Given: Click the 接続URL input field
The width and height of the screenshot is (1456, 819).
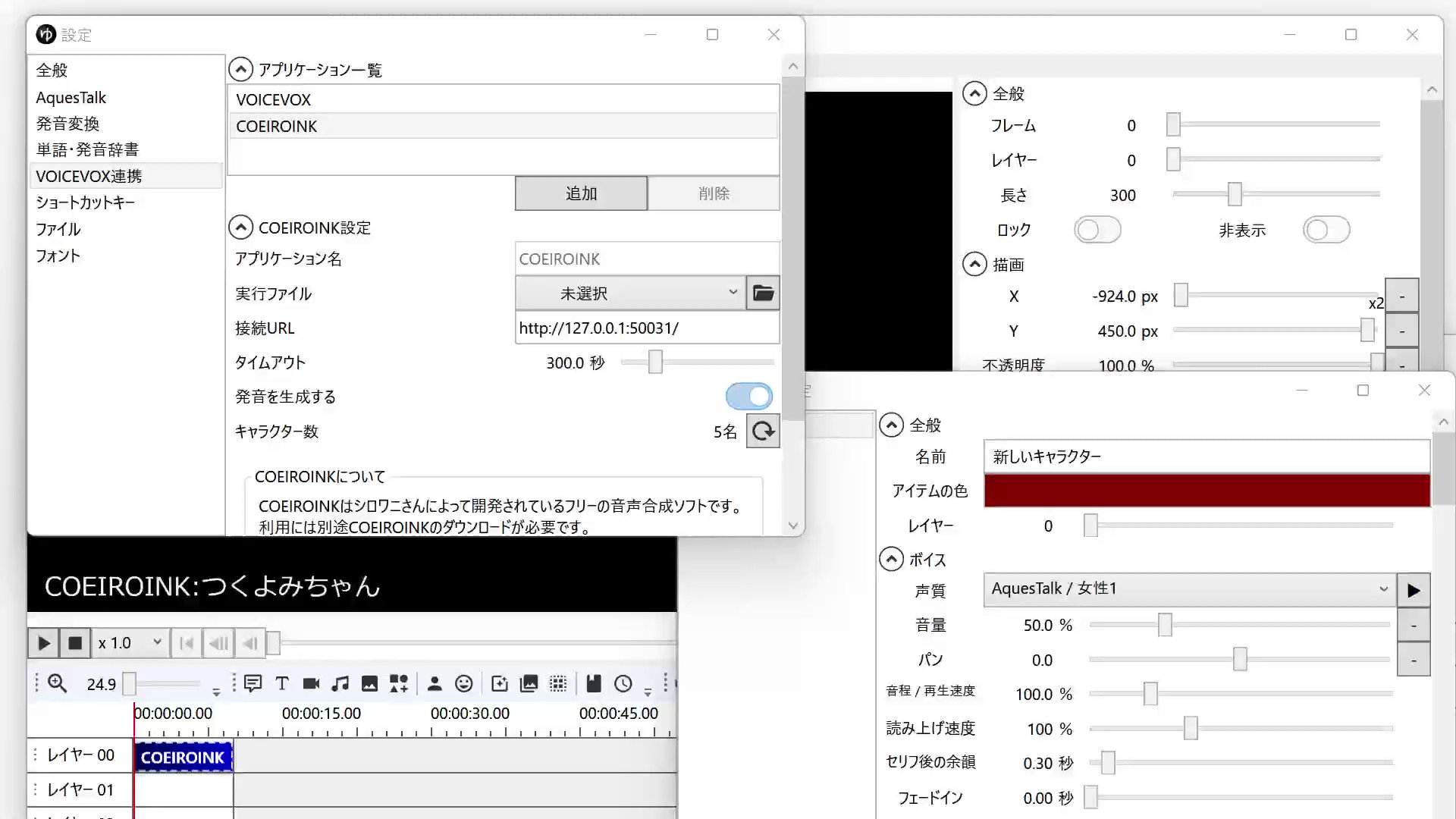Looking at the screenshot, I should coord(647,328).
